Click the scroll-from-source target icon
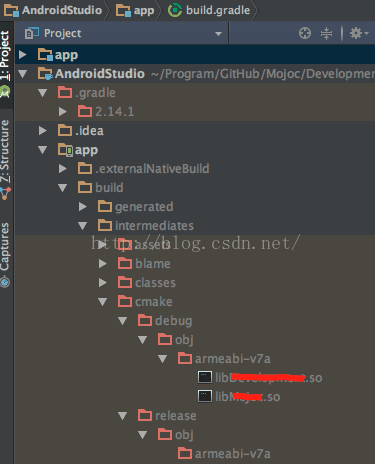375x464 pixels. [x=305, y=33]
